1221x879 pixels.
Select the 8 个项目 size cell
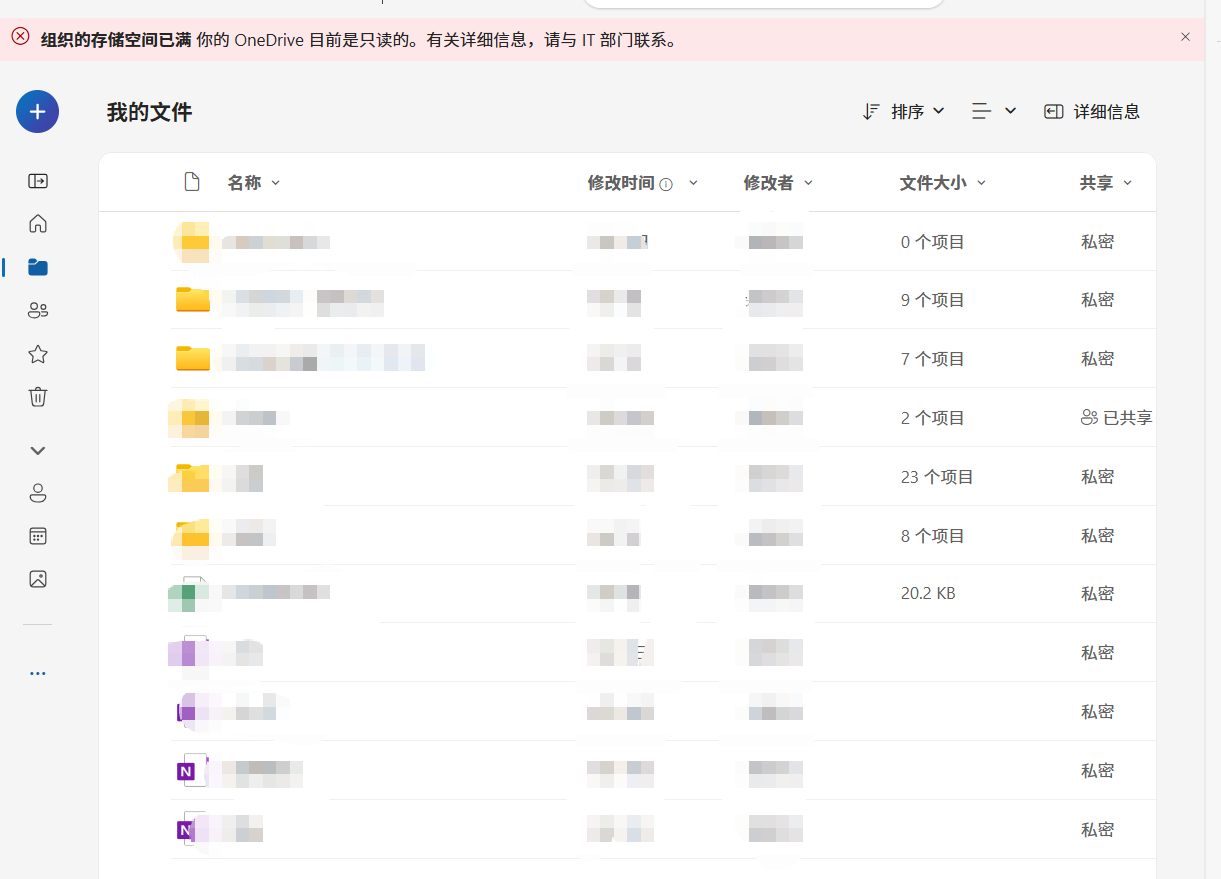(932, 536)
